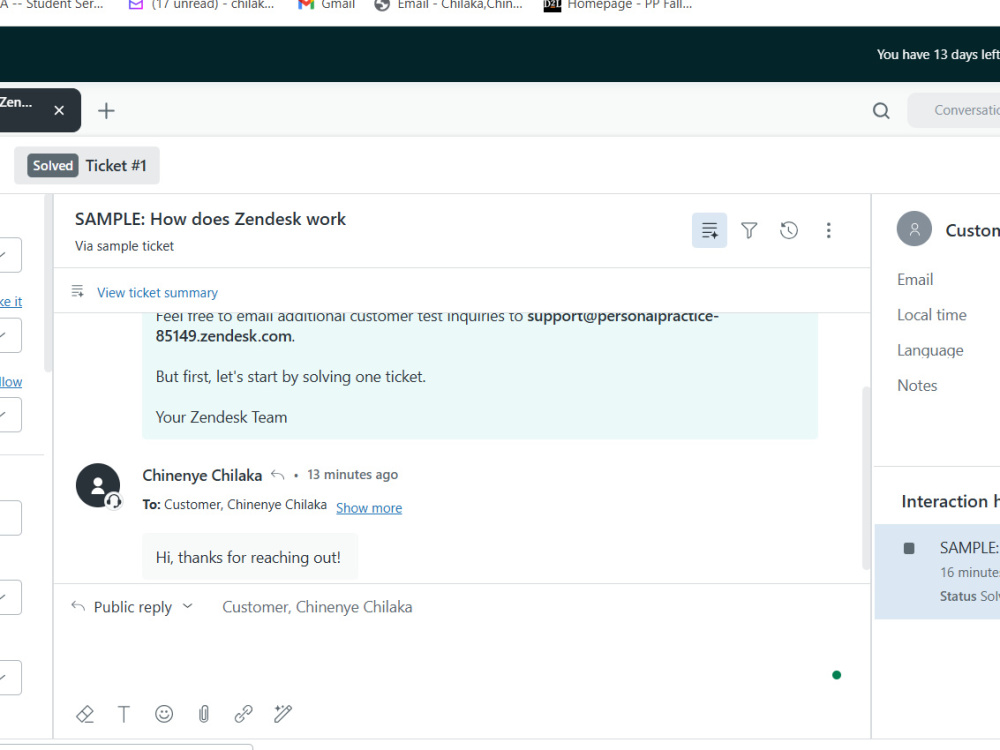Image resolution: width=1000 pixels, height=750 pixels.
Task: Show ticket events history clock icon
Action: coord(789,230)
